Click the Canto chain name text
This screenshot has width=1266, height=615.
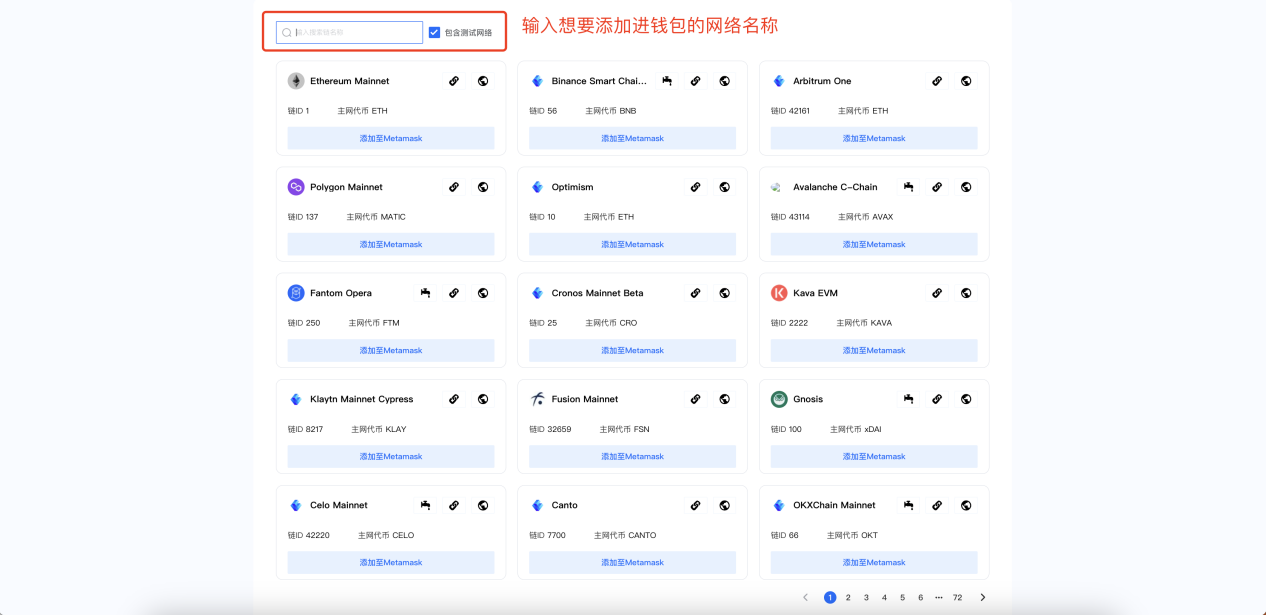(565, 505)
